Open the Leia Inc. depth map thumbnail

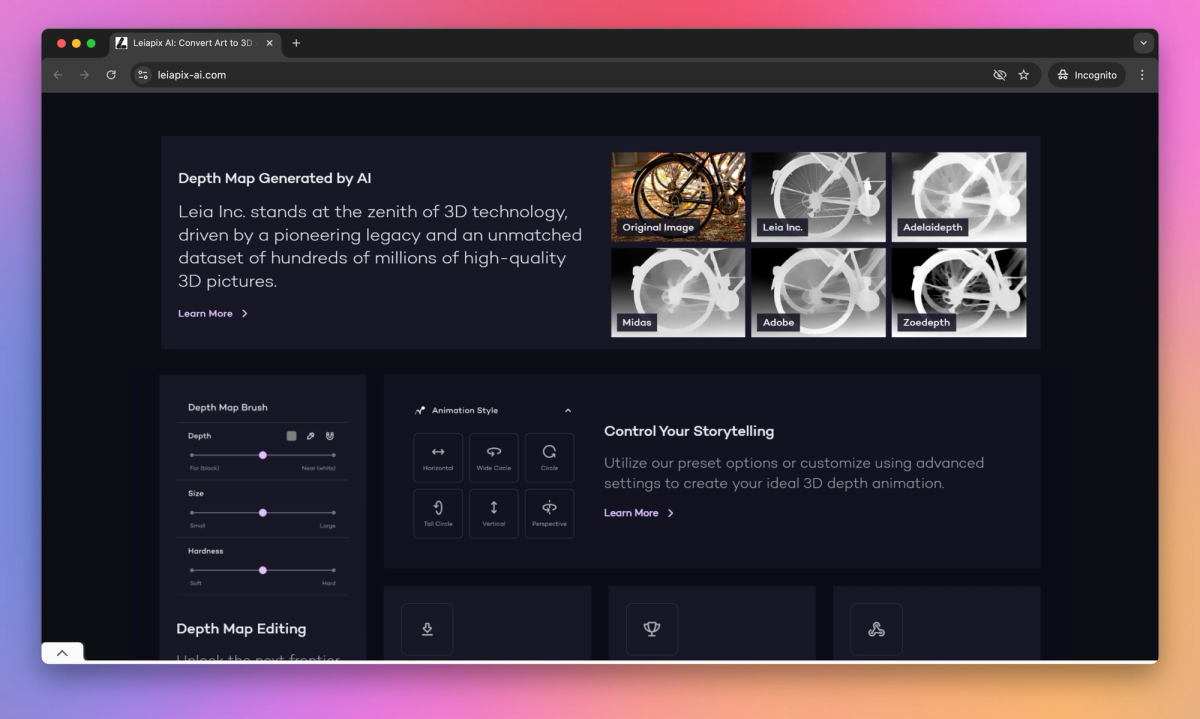tap(819, 197)
